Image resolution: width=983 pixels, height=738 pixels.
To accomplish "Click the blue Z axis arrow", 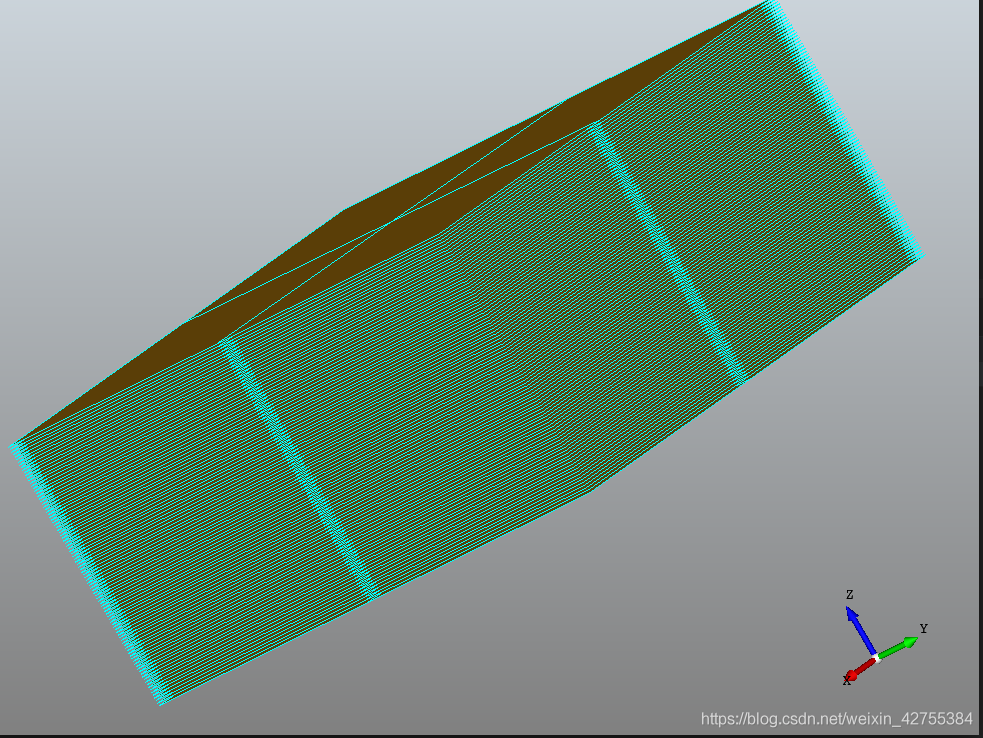I will click(861, 630).
